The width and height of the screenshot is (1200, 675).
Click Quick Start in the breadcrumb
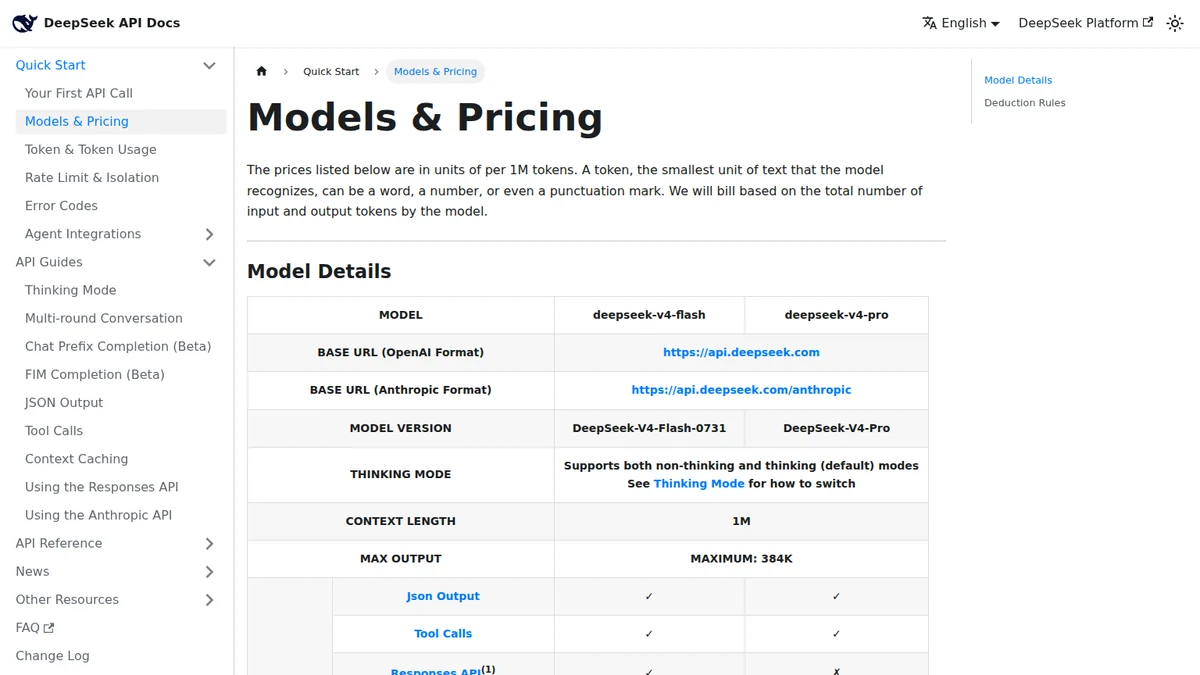[x=331, y=72]
